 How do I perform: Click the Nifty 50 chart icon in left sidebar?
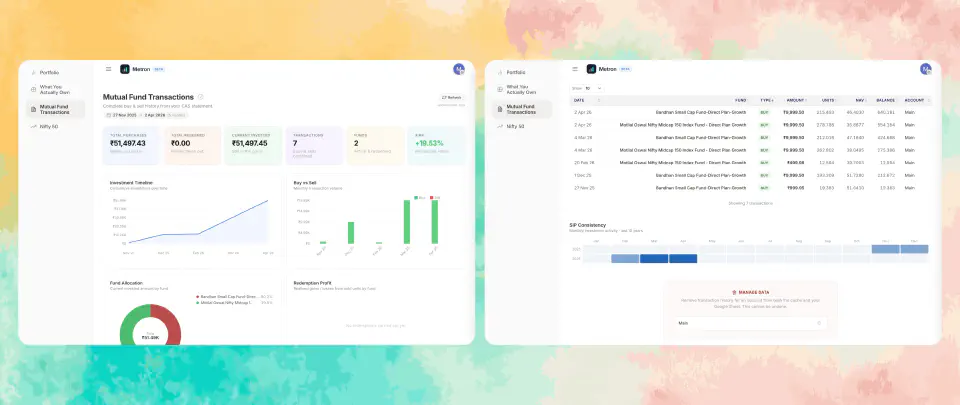coord(33,127)
